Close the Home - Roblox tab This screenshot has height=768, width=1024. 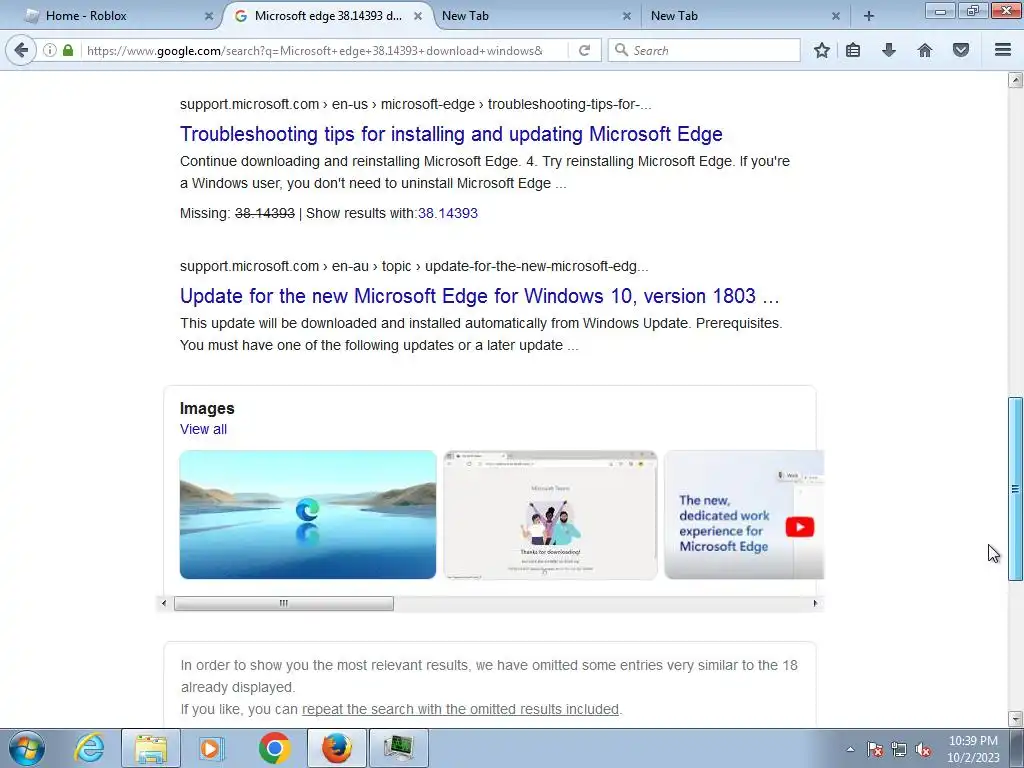point(209,16)
